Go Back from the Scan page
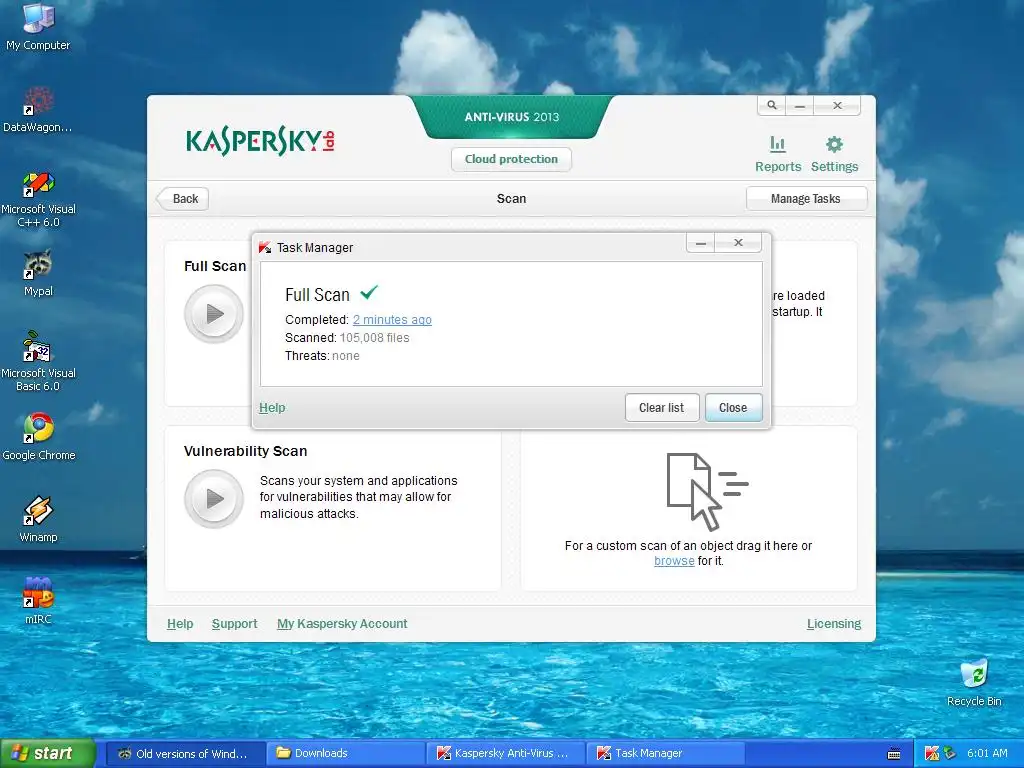 (x=184, y=199)
